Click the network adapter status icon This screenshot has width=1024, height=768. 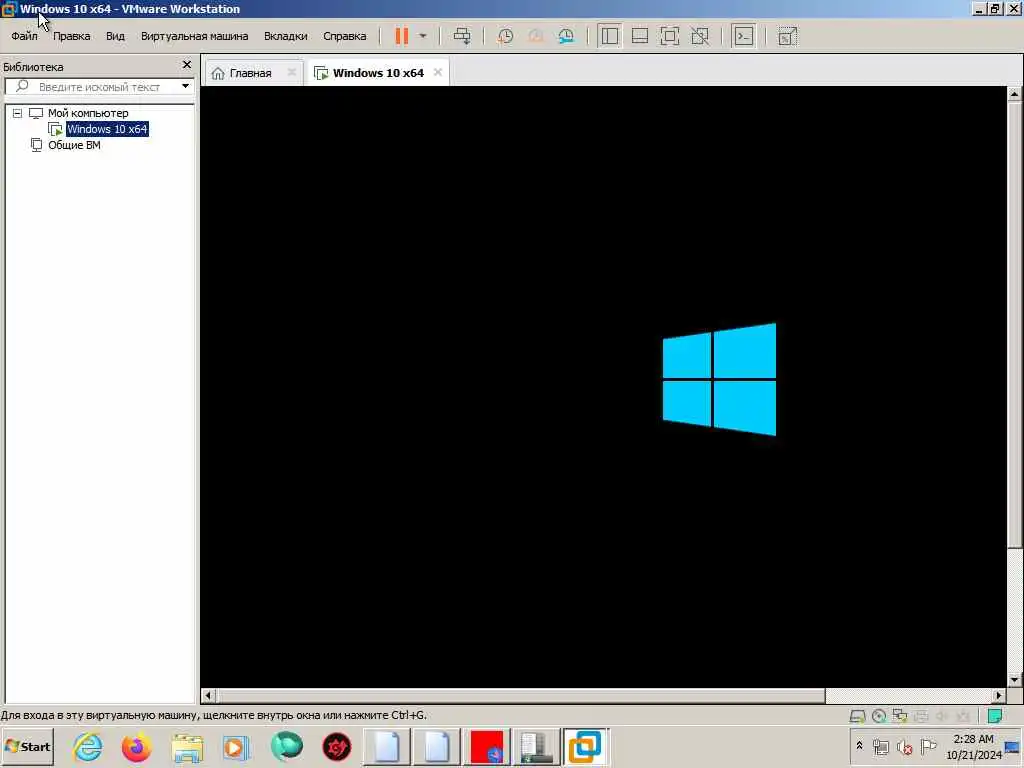pos(900,716)
